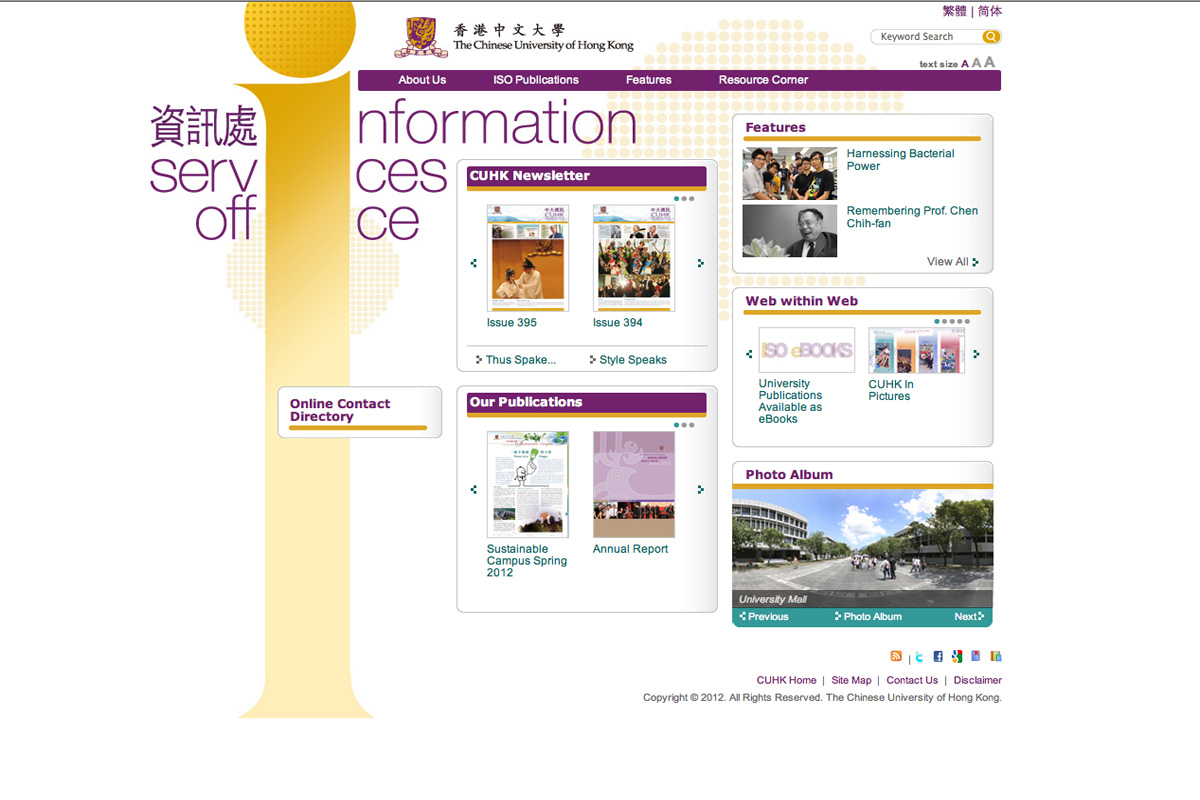The height and width of the screenshot is (800, 1200).
Task: Open the ISO Publications menu
Action: [x=536, y=80]
